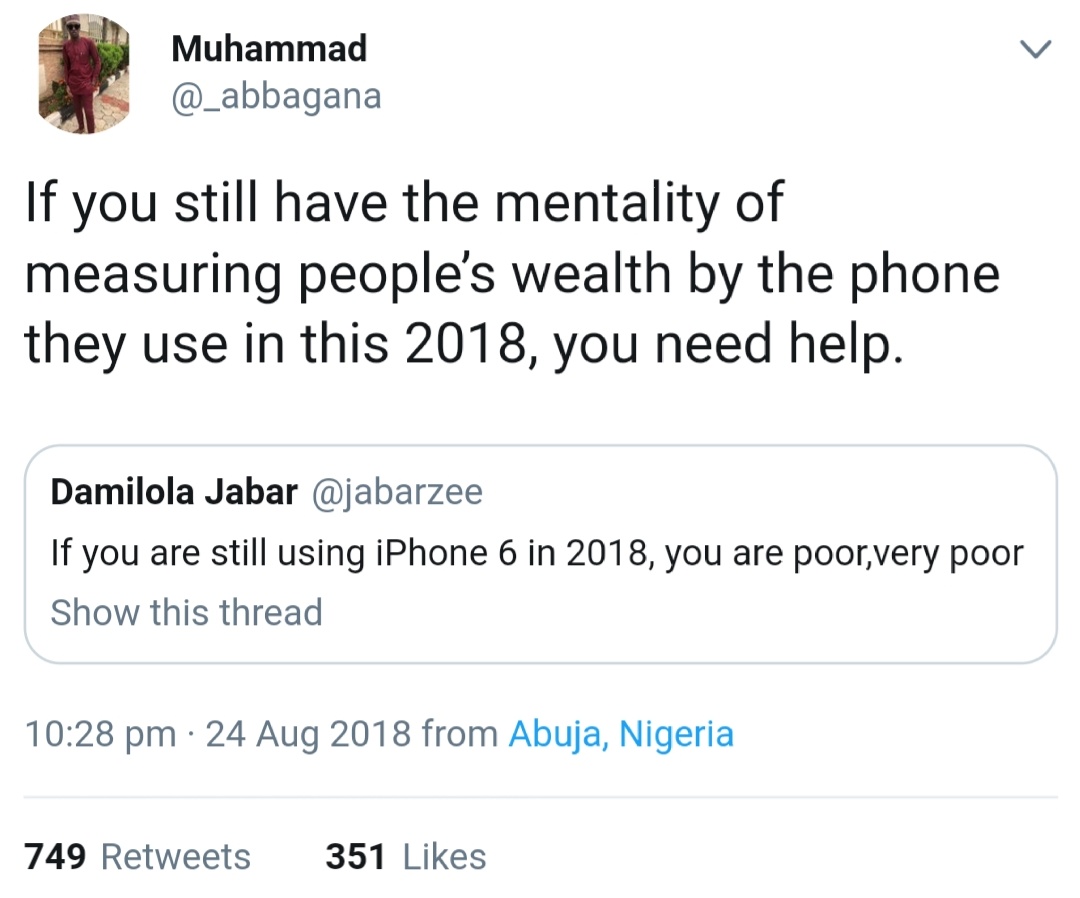Click the 24 Aug 2018 date
The height and width of the screenshot is (898, 1080).
click(x=308, y=734)
